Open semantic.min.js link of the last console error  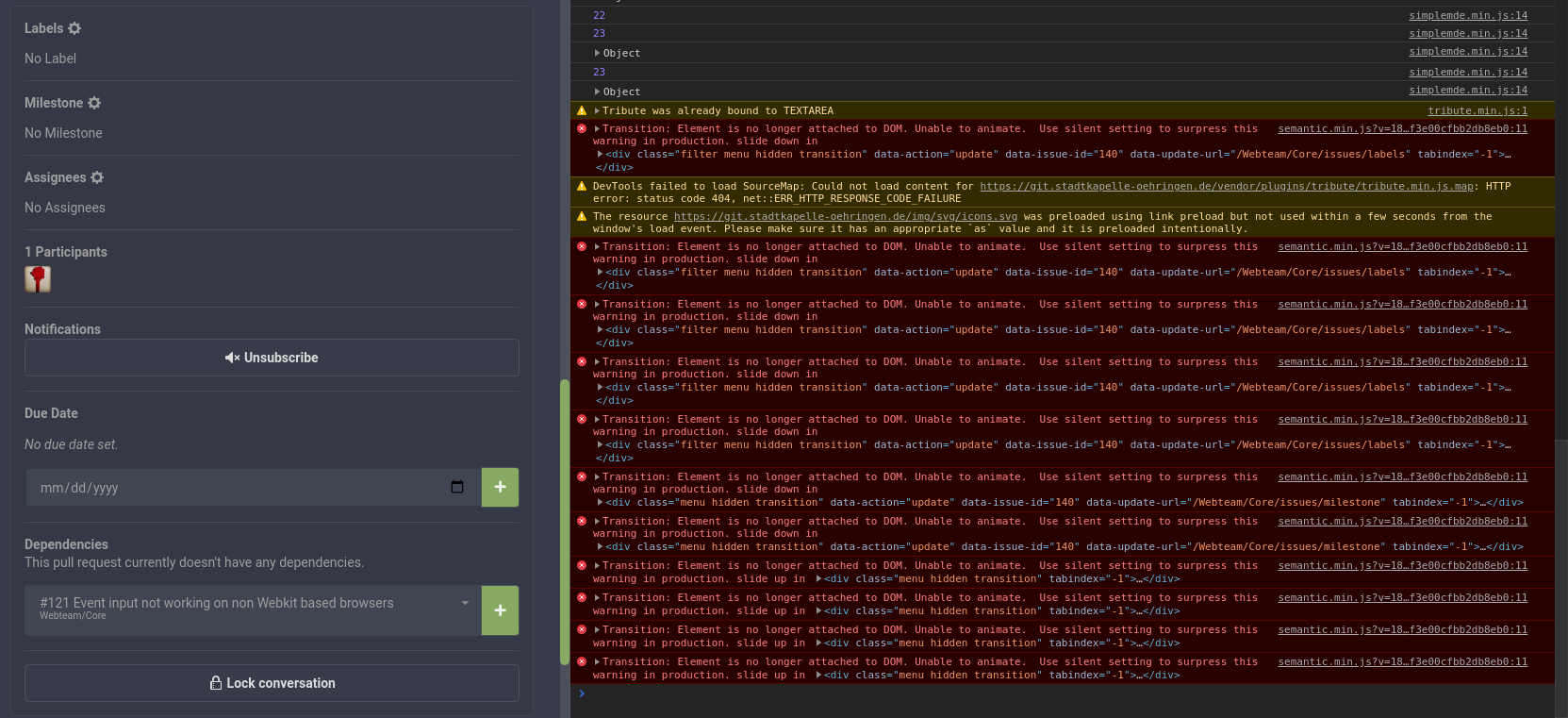click(x=1403, y=661)
